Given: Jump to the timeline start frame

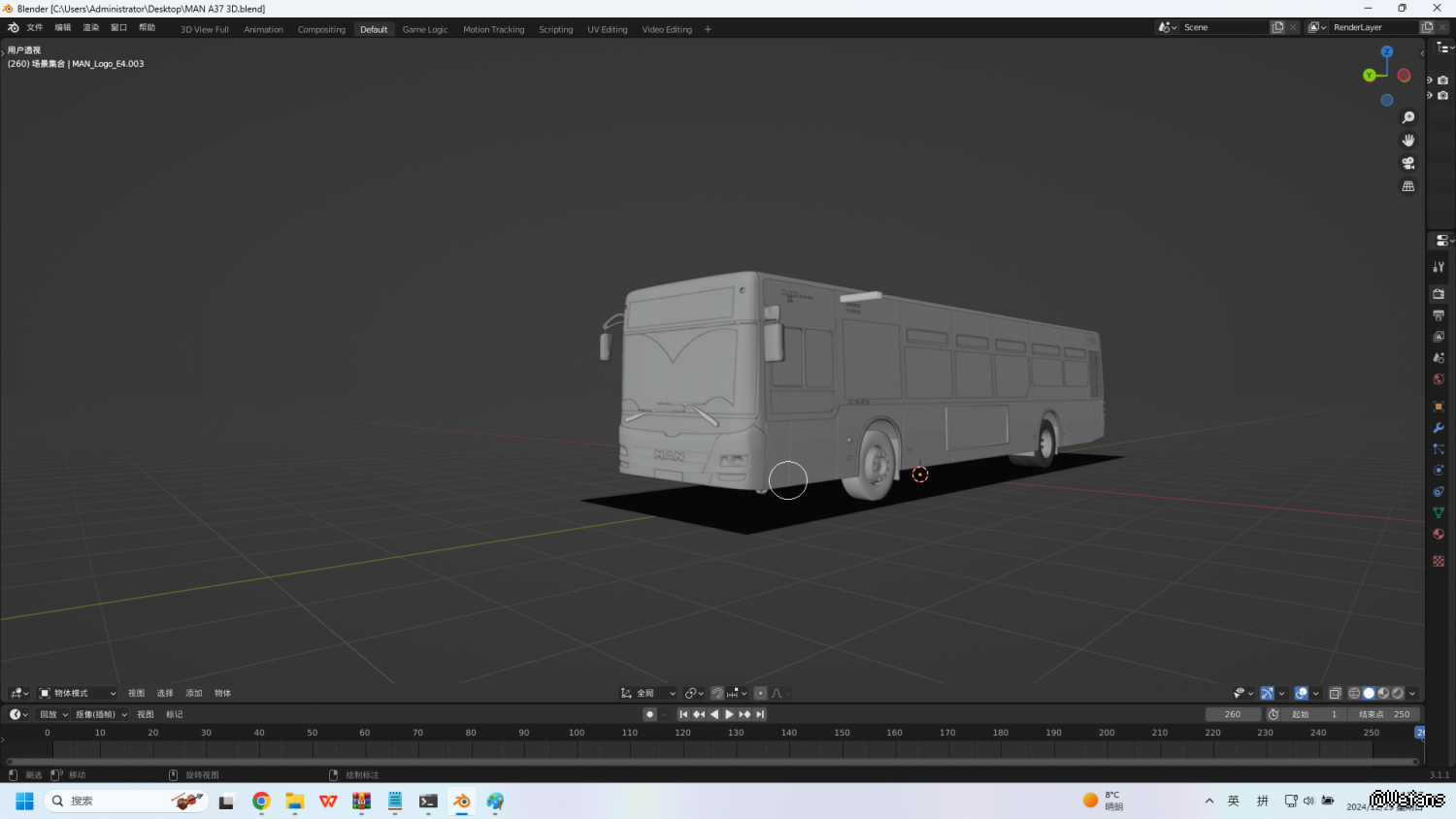Looking at the screenshot, I should (x=683, y=714).
